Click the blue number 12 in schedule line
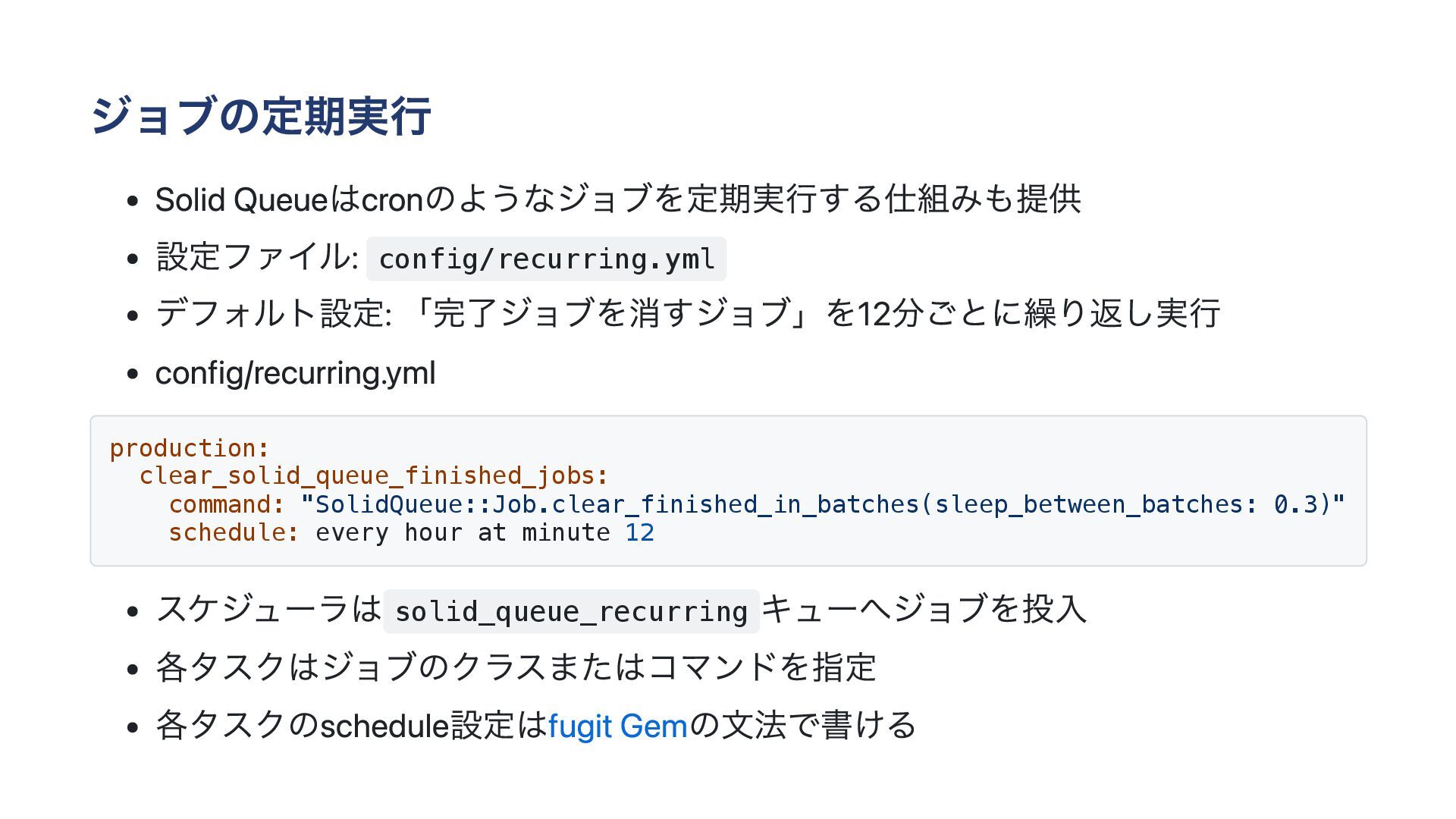Viewport: 1456px width, 819px height. [x=639, y=532]
